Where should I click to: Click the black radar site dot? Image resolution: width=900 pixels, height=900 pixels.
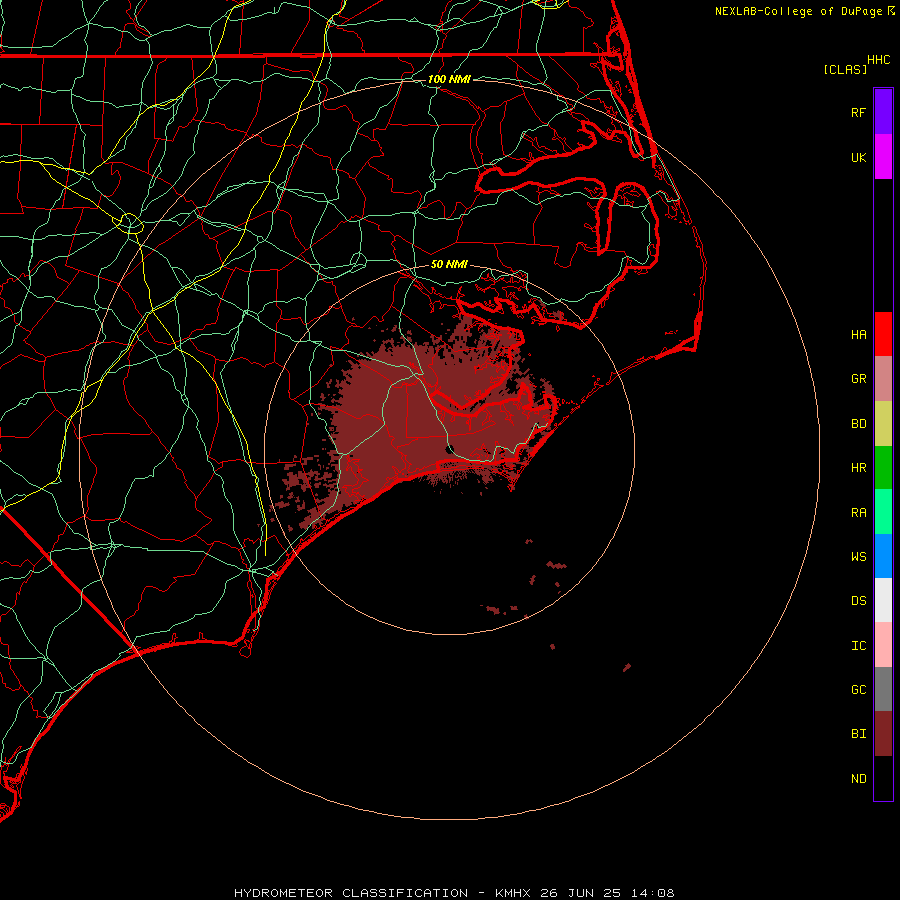tap(449, 449)
